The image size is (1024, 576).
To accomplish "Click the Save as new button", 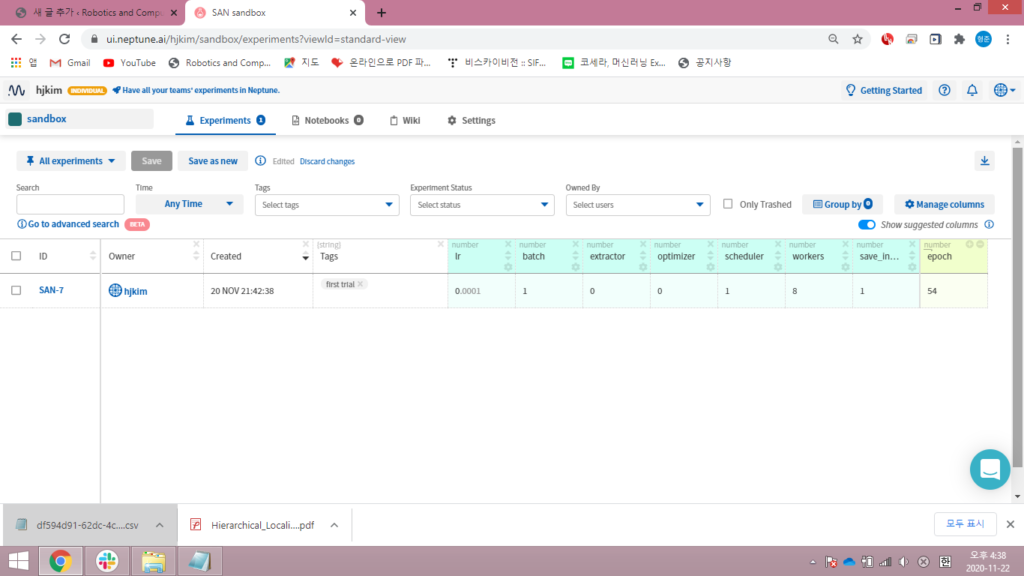I will point(213,161).
